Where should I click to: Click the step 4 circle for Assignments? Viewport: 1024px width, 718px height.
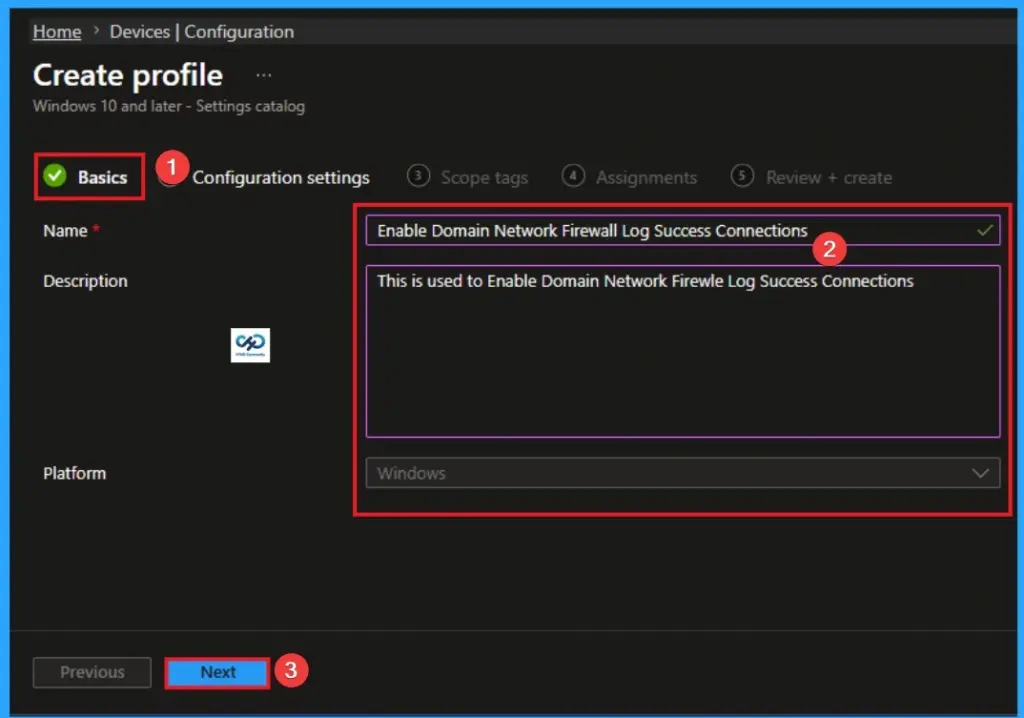coord(573,176)
